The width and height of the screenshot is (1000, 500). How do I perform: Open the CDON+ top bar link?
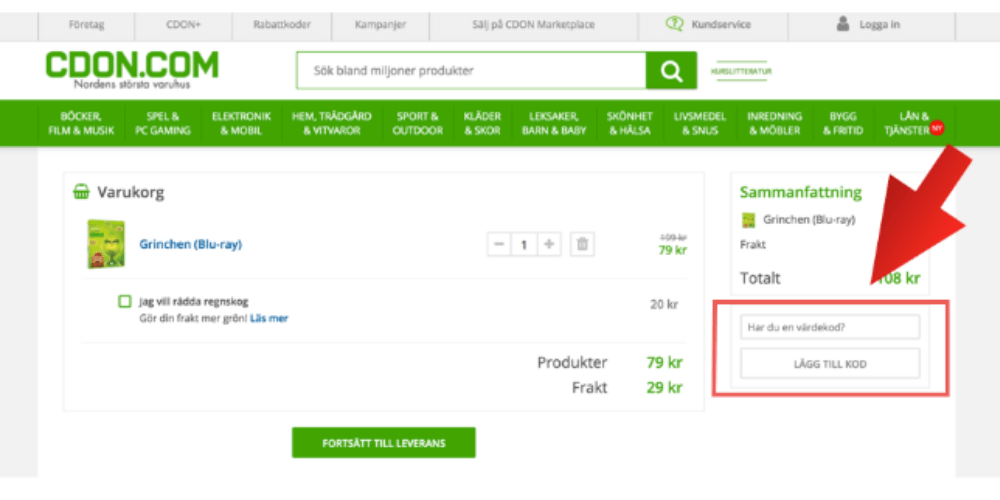[184, 25]
